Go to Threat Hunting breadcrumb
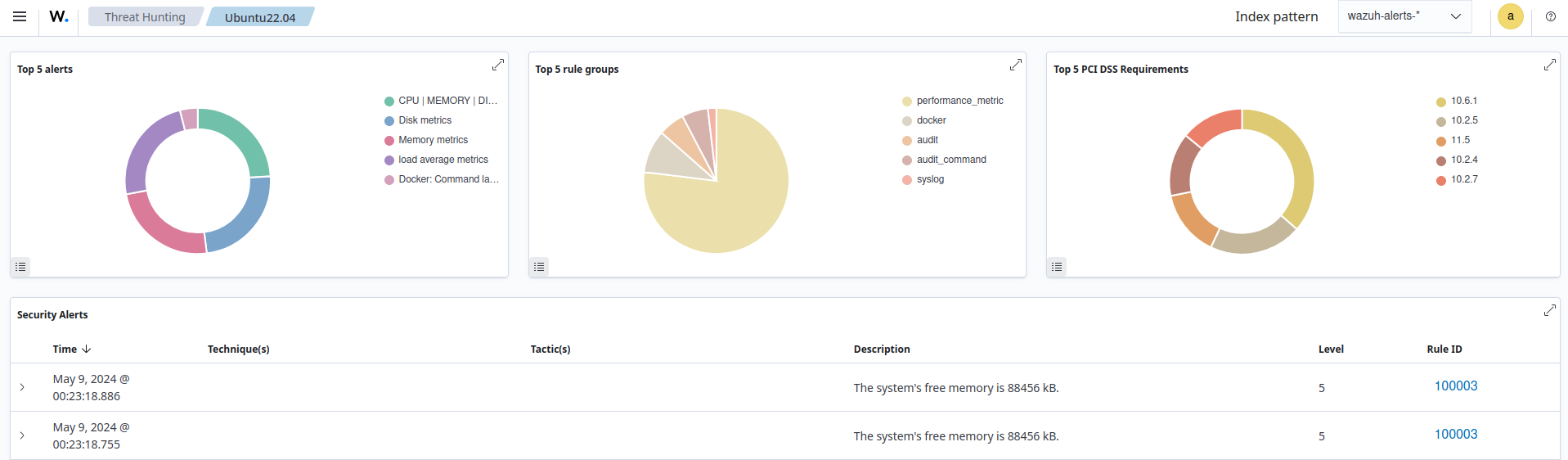The image size is (1568, 460). [x=145, y=17]
